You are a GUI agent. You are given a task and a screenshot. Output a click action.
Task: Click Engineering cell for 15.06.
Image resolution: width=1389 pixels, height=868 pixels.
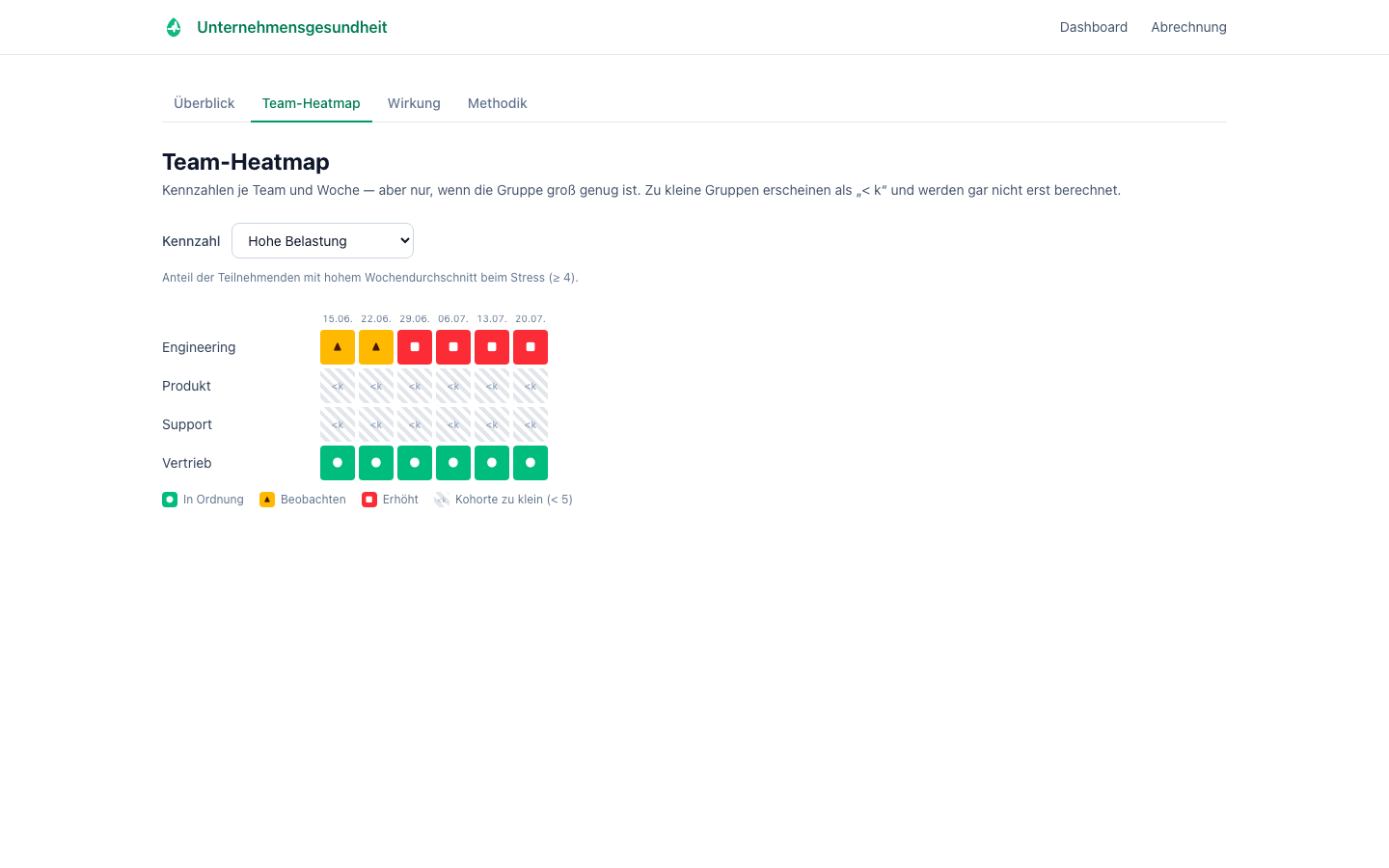[x=338, y=347]
